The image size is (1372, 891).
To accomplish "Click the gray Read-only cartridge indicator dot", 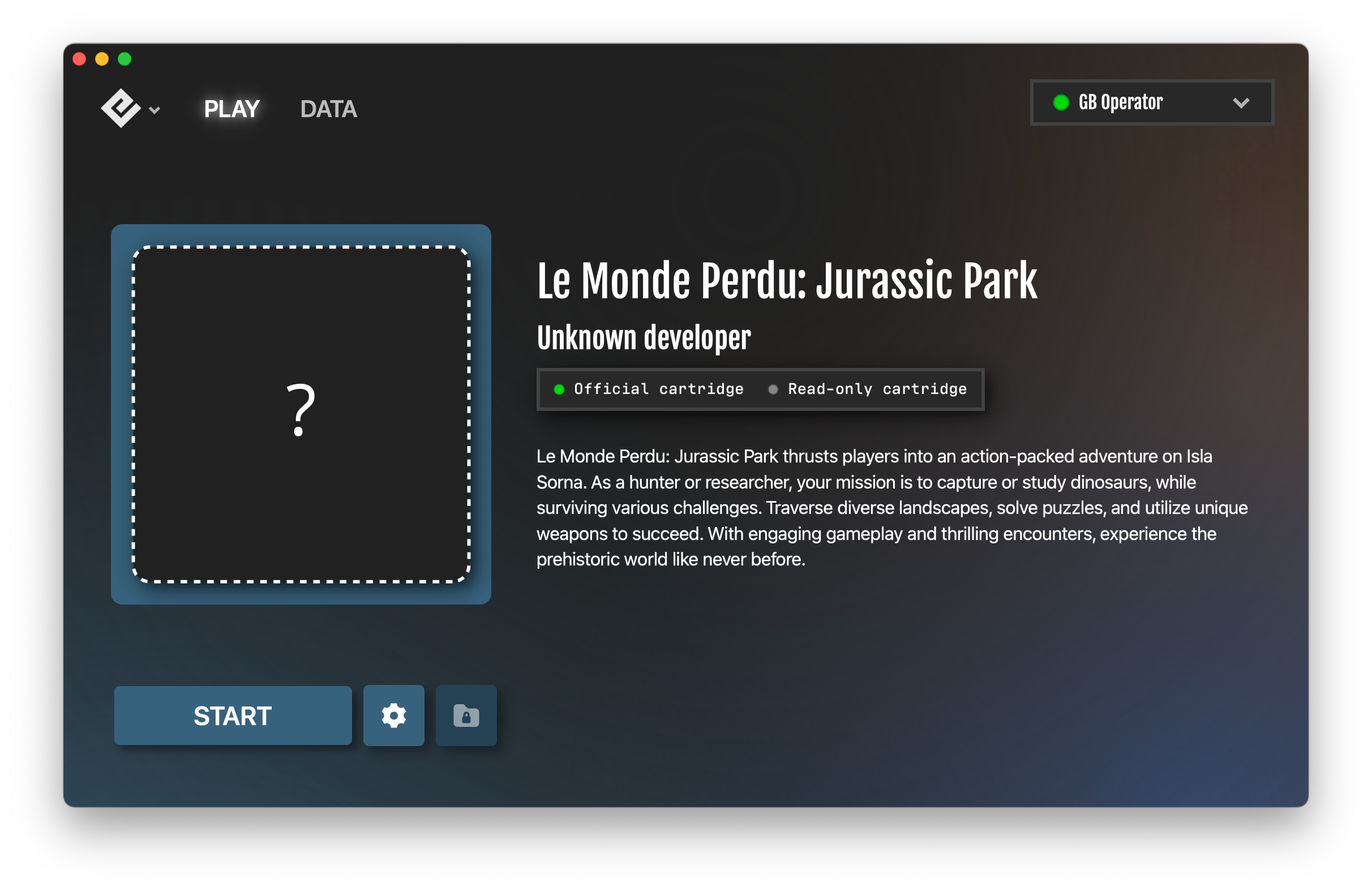I will [x=773, y=390].
